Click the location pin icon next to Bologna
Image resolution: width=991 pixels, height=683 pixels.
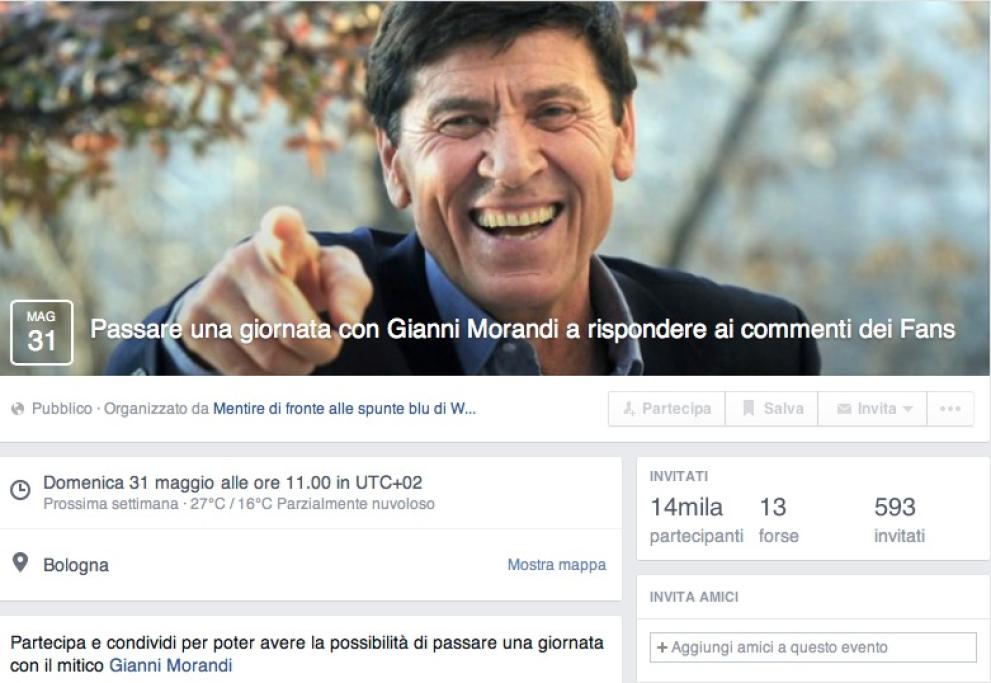tap(20, 562)
